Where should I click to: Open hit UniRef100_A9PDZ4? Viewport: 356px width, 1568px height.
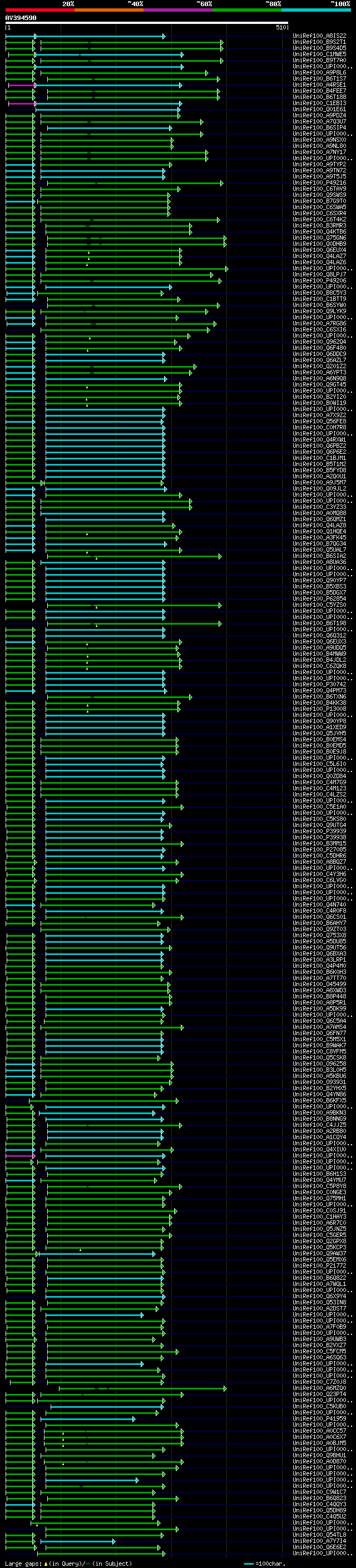(x=319, y=115)
